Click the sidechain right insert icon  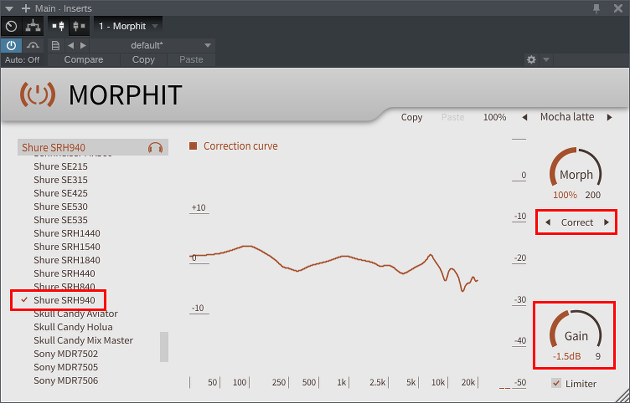point(78,27)
